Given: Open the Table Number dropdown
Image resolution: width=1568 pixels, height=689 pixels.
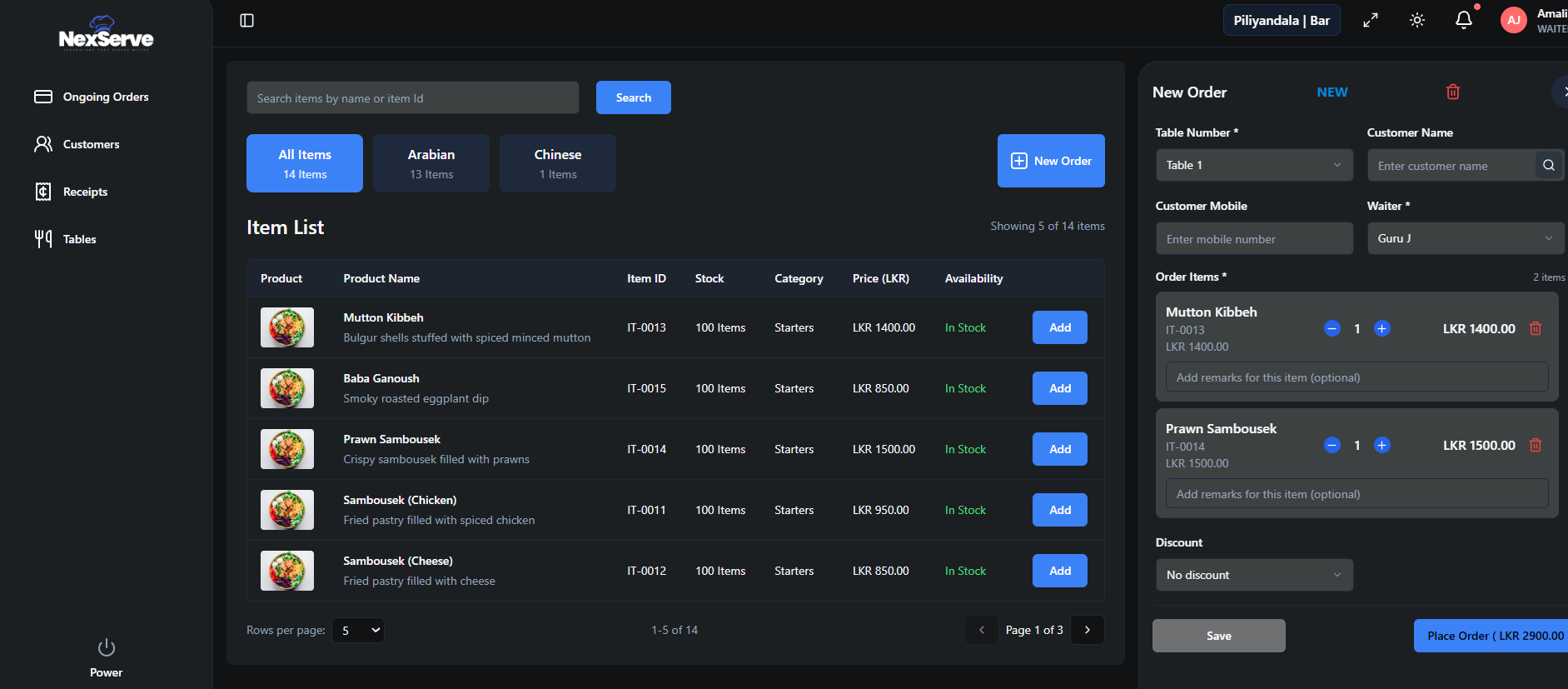Looking at the screenshot, I should pyautogui.click(x=1253, y=166).
